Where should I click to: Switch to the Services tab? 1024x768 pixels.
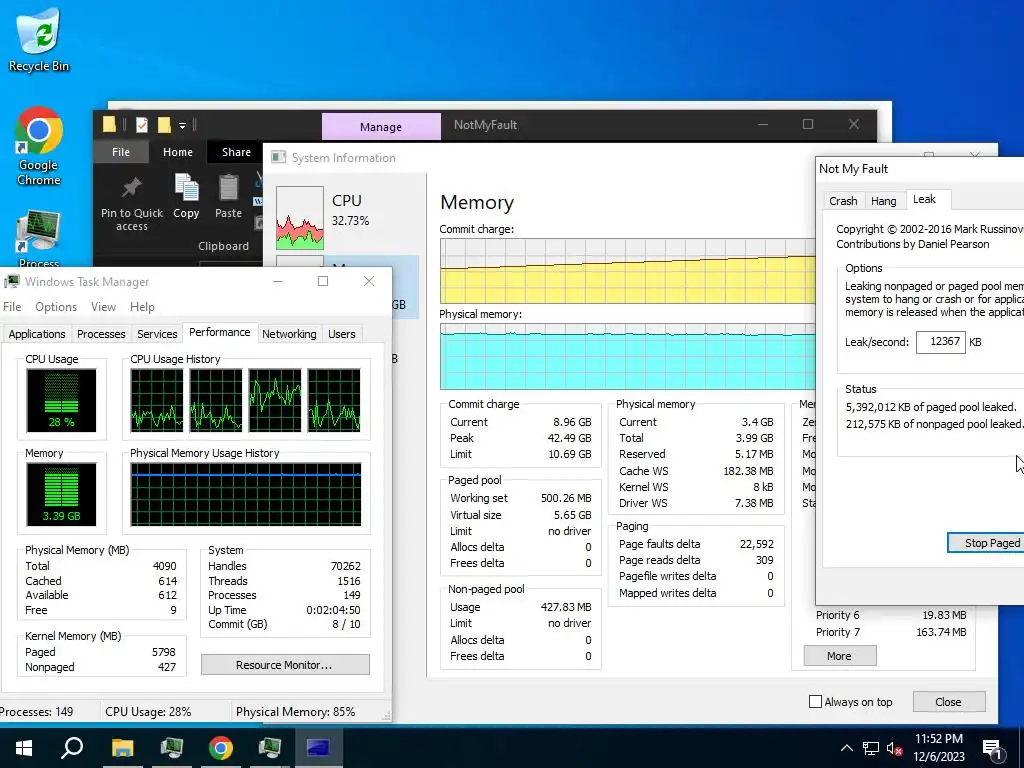point(157,334)
